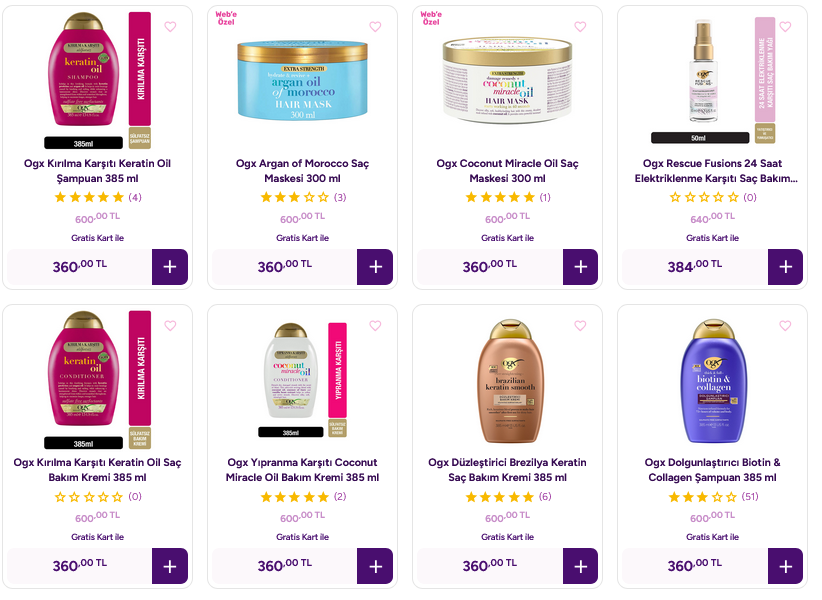Add Keratin Oil Şampuan 385 ml to cart
The height and width of the screenshot is (600, 822).
(x=170, y=267)
